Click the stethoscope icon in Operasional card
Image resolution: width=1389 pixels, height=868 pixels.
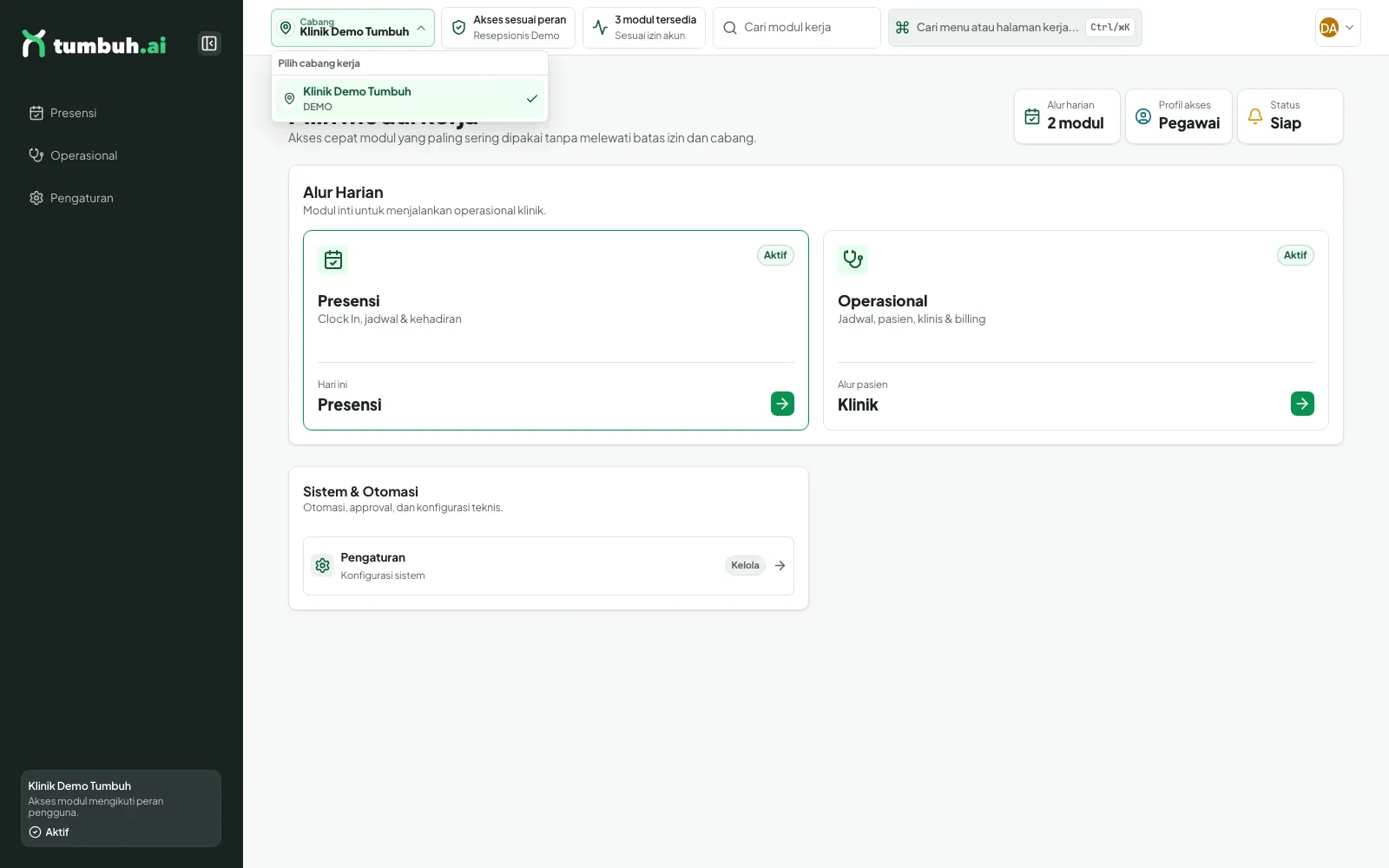(853, 260)
